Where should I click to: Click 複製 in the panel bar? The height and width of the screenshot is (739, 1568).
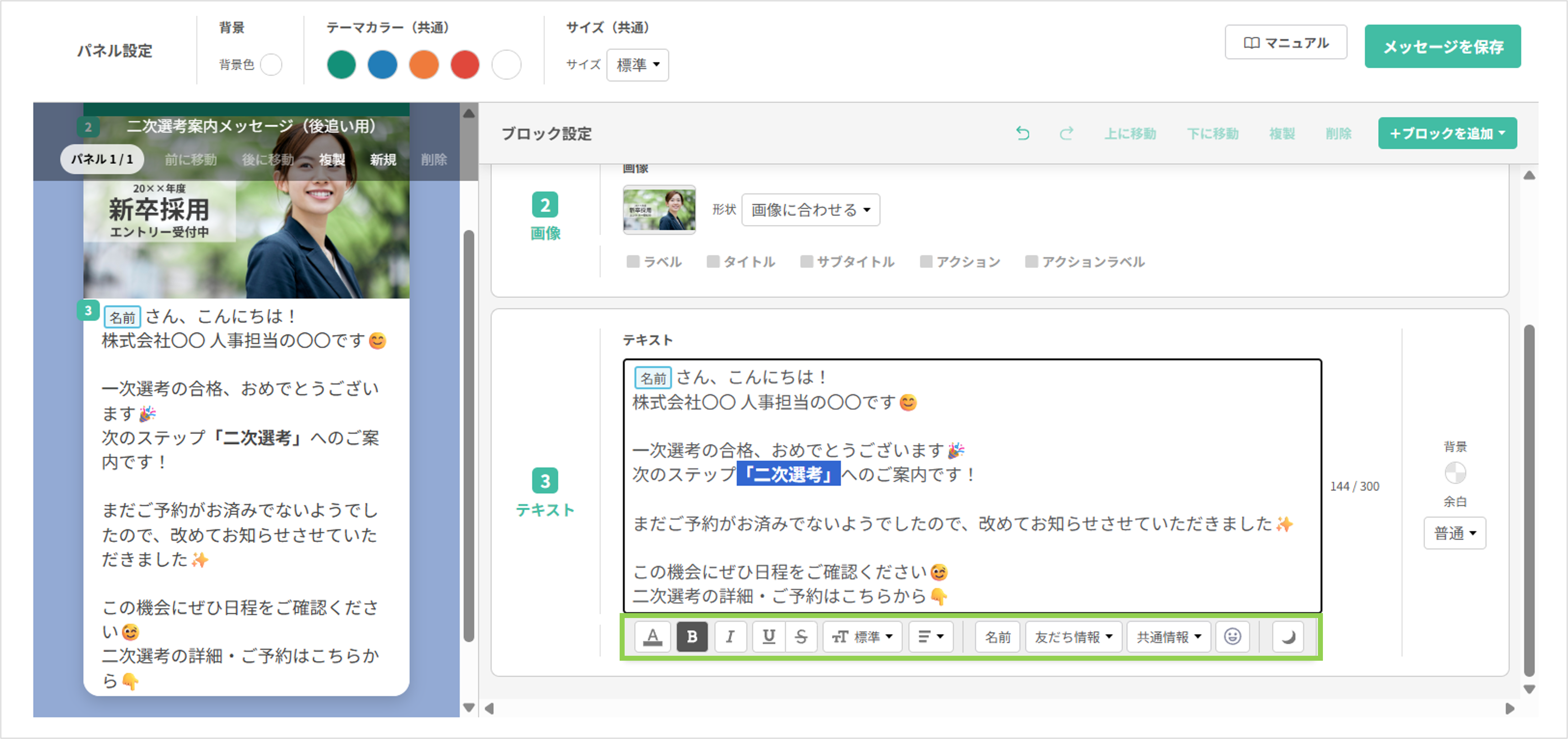[x=332, y=159]
